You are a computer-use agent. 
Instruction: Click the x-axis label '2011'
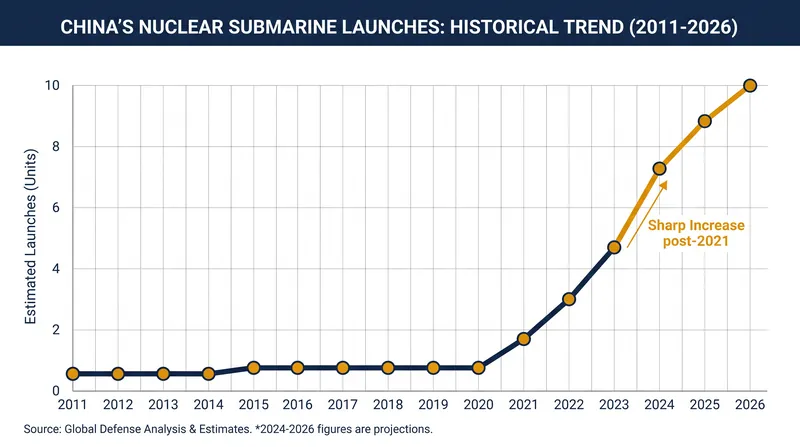pyautogui.click(x=72, y=405)
